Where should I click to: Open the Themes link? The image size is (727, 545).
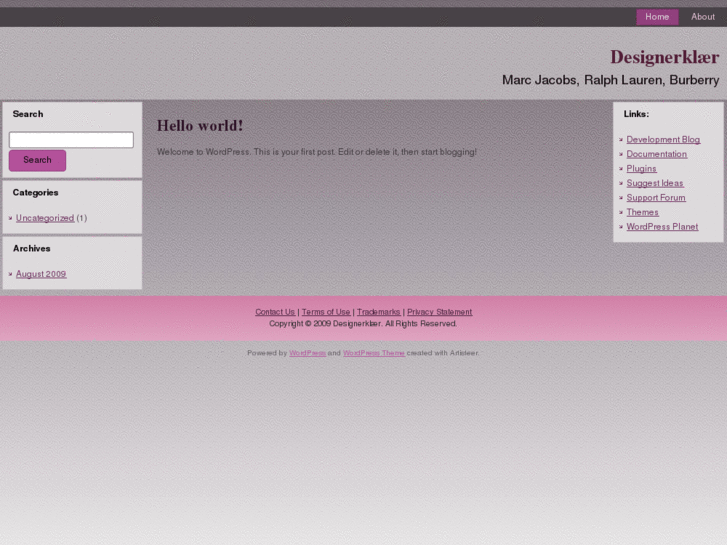(x=643, y=212)
